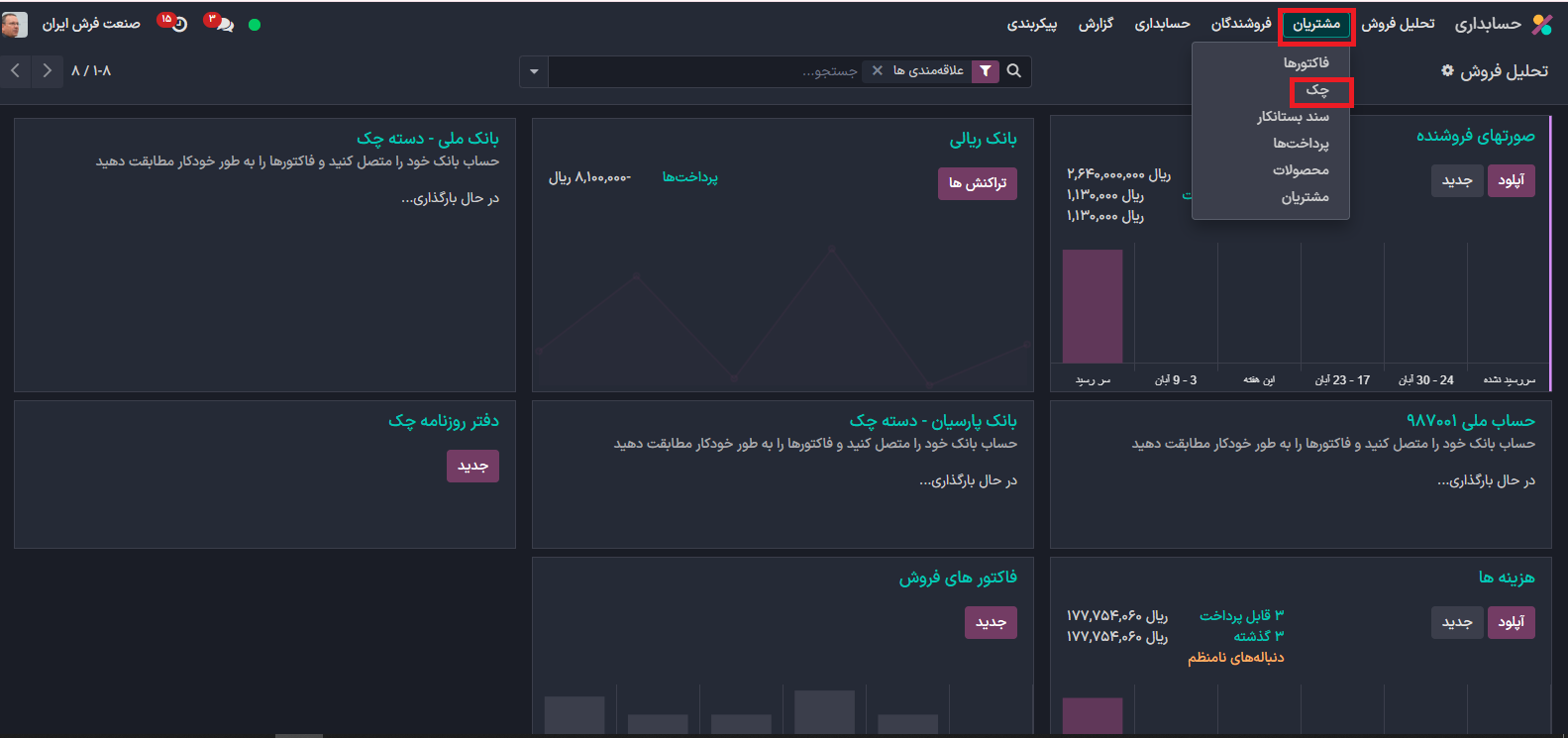1568x738 pixels.
Task: Click the left-pointing pager arrow
Action: click(16, 71)
